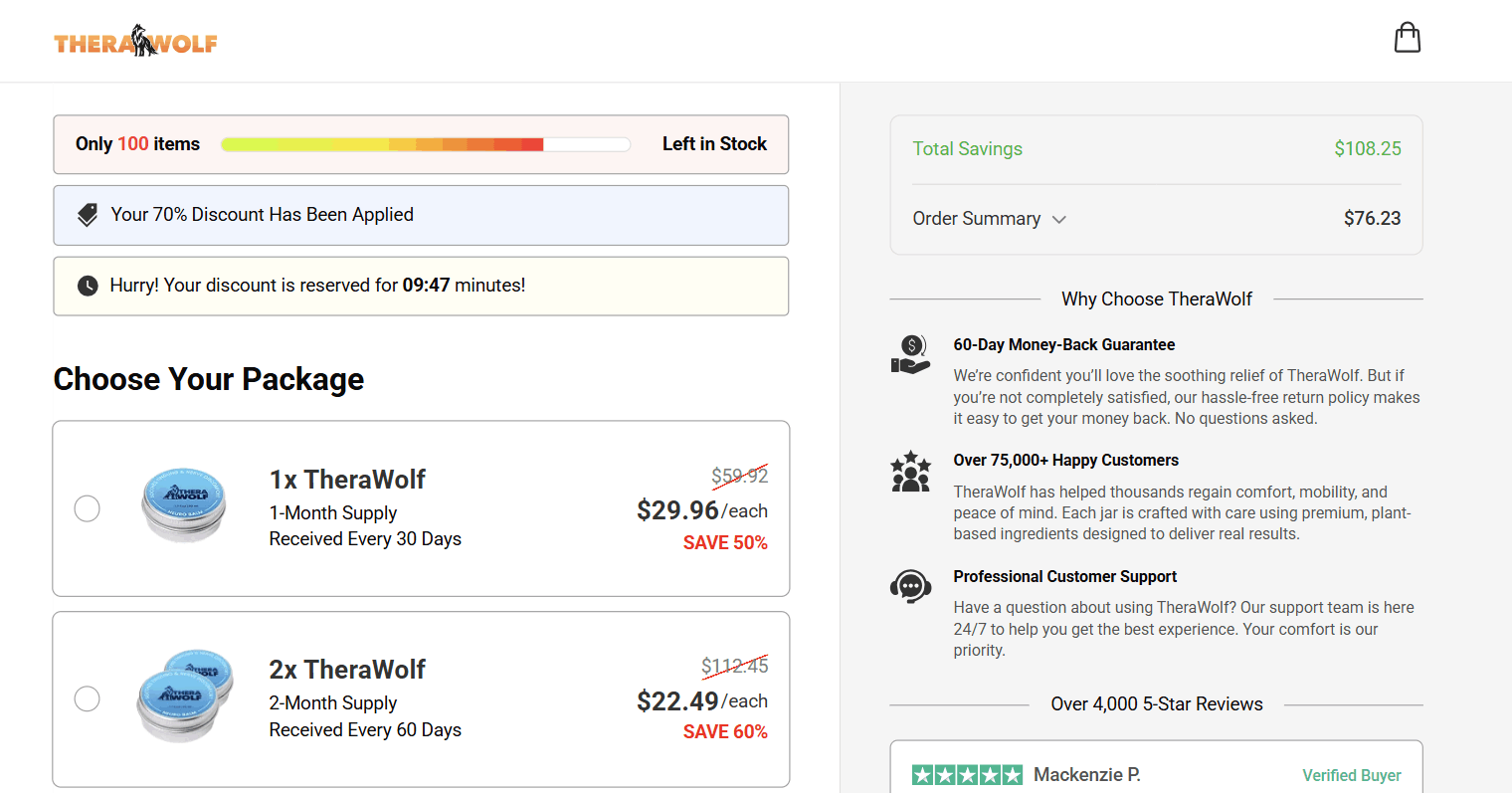Screen dimensions: 1512x793
Task: Click the Total Savings row
Action: point(1157,149)
